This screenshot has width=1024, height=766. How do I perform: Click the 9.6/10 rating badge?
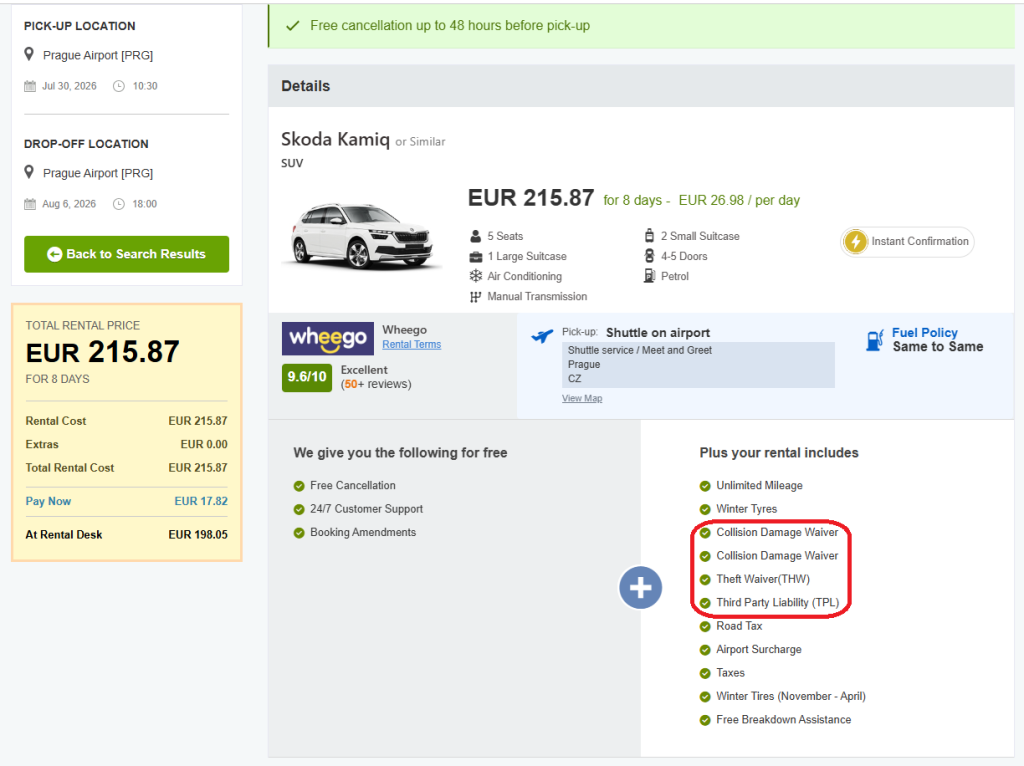pyautogui.click(x=306, y=378)
